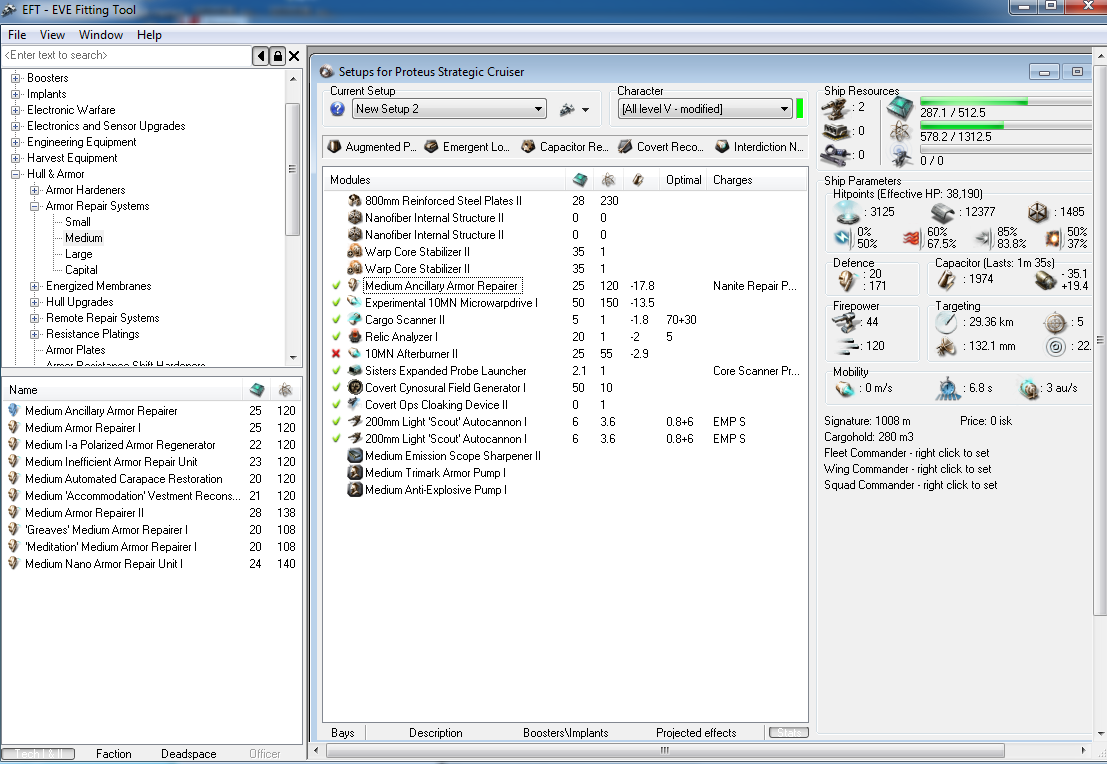
Task: Click the green character status color indicator
Action: [x=799, y=109]
